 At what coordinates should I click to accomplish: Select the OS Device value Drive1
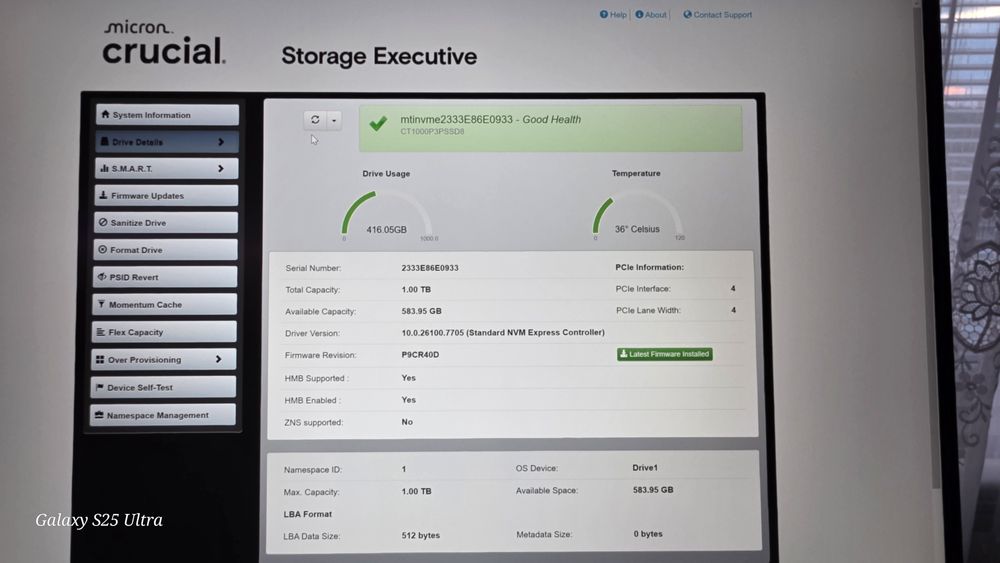coord(645,467)
